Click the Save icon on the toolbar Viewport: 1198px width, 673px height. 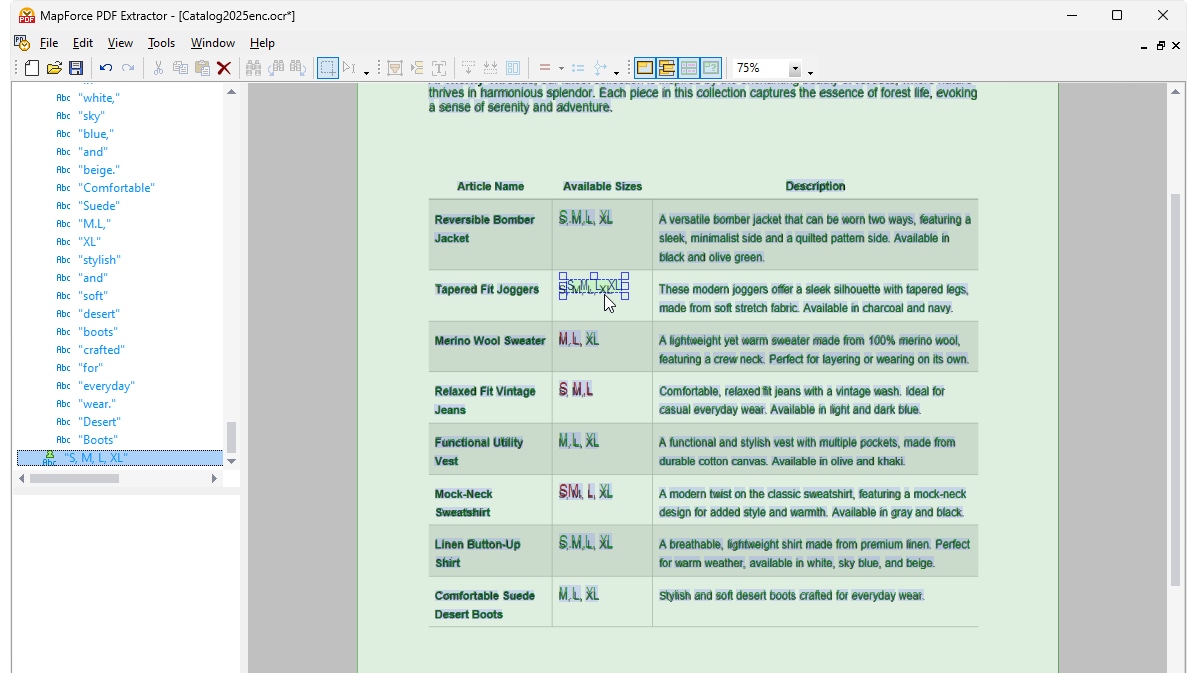(76, 68)
